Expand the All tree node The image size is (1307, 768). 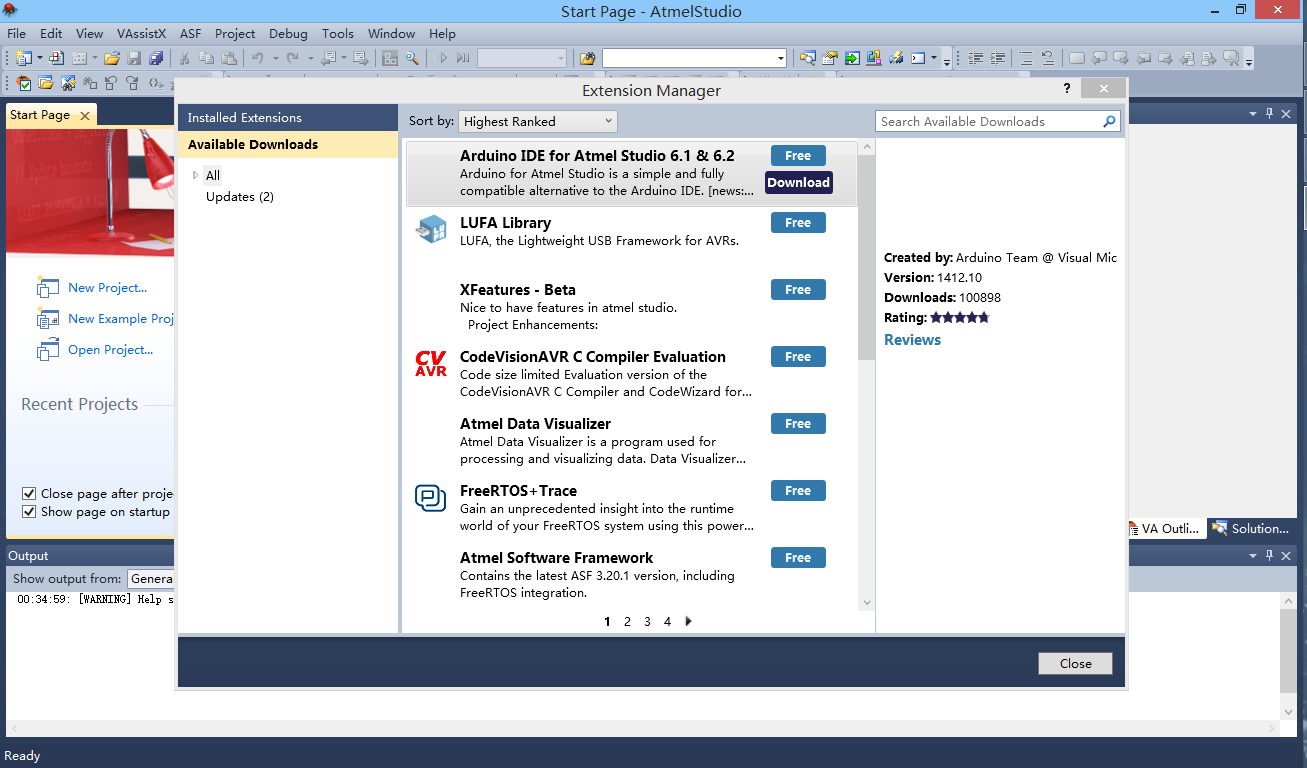tap(196, 175)
